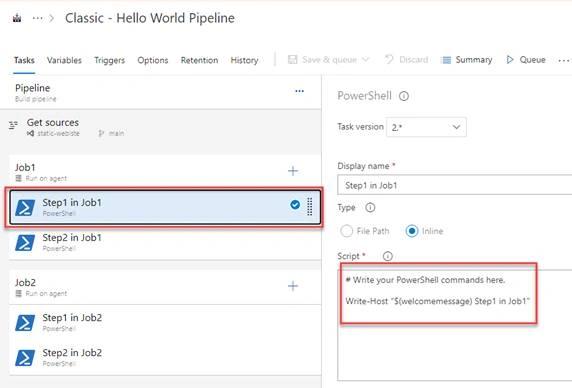Select Step2 in Job2 task

[165, 357]
